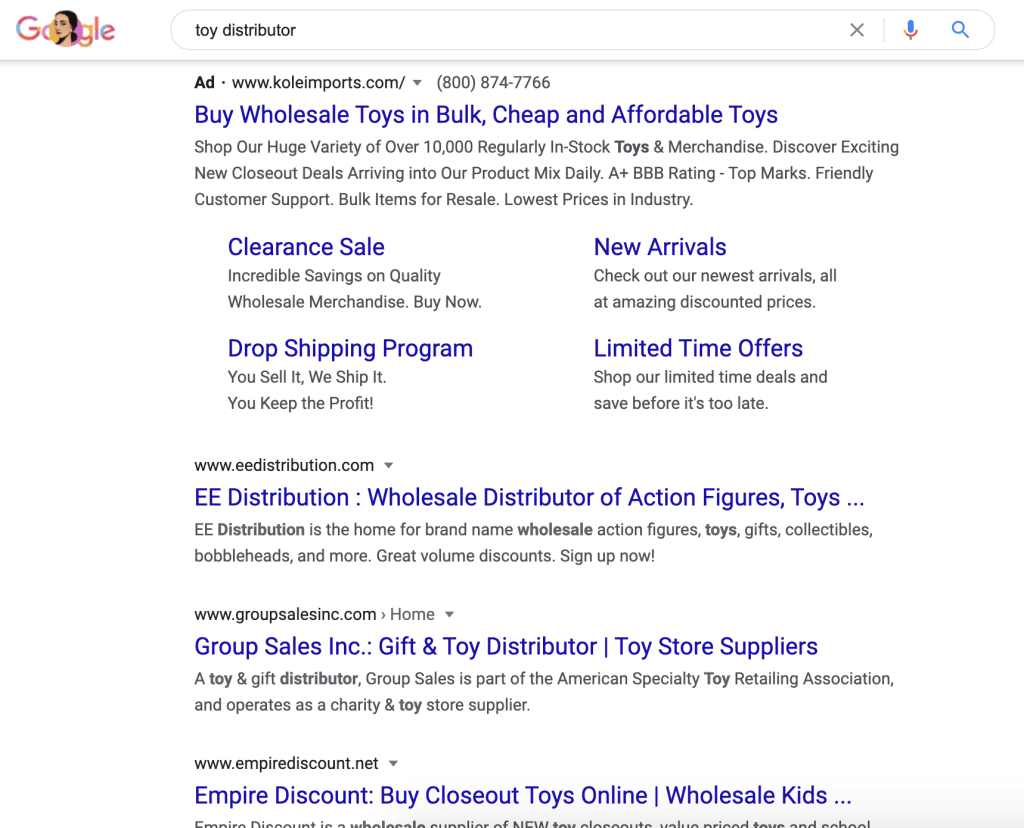
Task: Click the www.empirediscount.net URL text
Action: pos(286,763)
